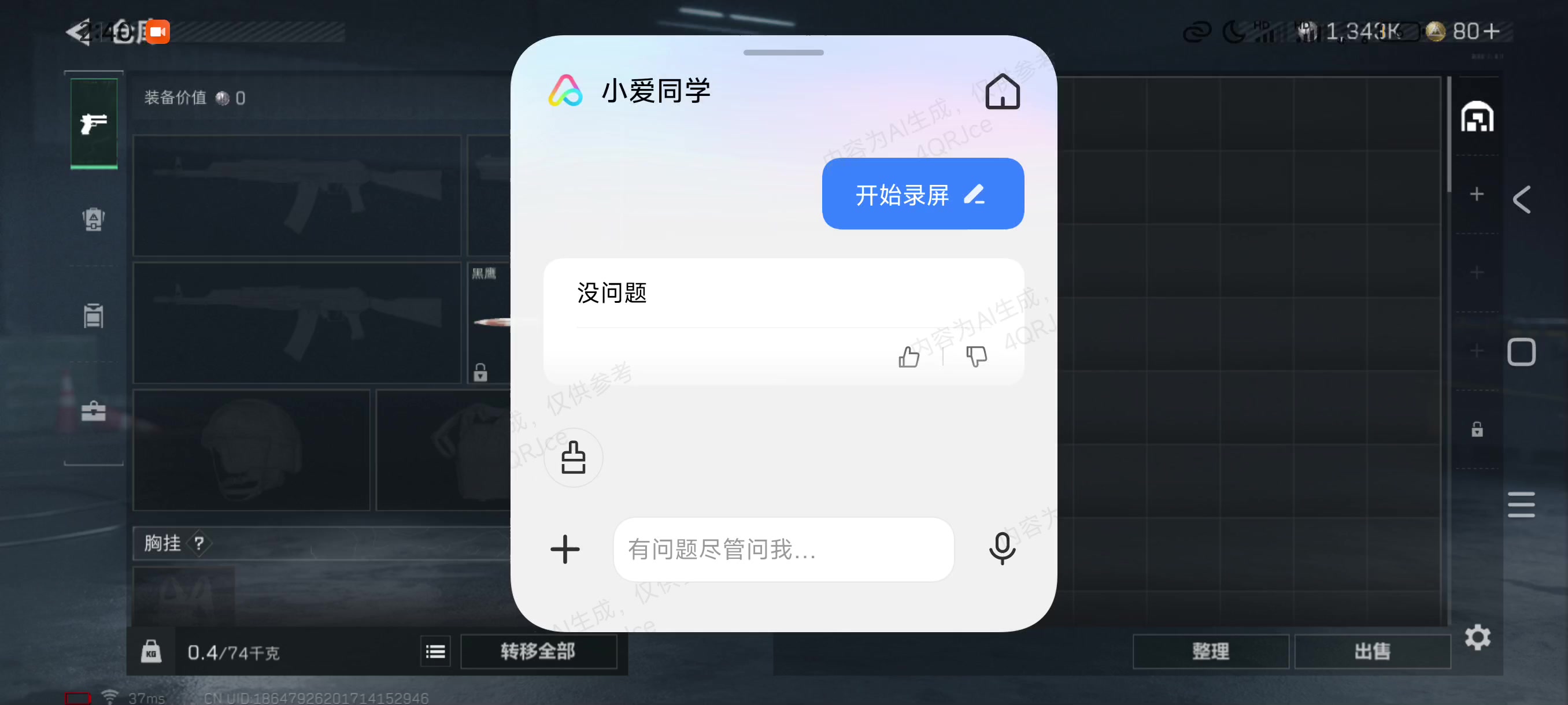Viewport: 1568px width, 705px height.
Task: Like the 没问题 reply with thumbs up
Action: pos(909,357)
